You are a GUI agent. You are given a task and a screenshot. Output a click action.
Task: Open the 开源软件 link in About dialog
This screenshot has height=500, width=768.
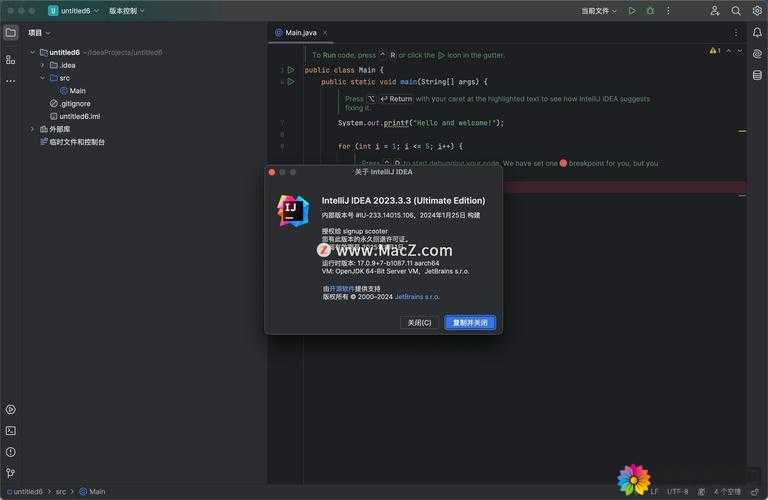pyautogui.click(x=341, y=289)
